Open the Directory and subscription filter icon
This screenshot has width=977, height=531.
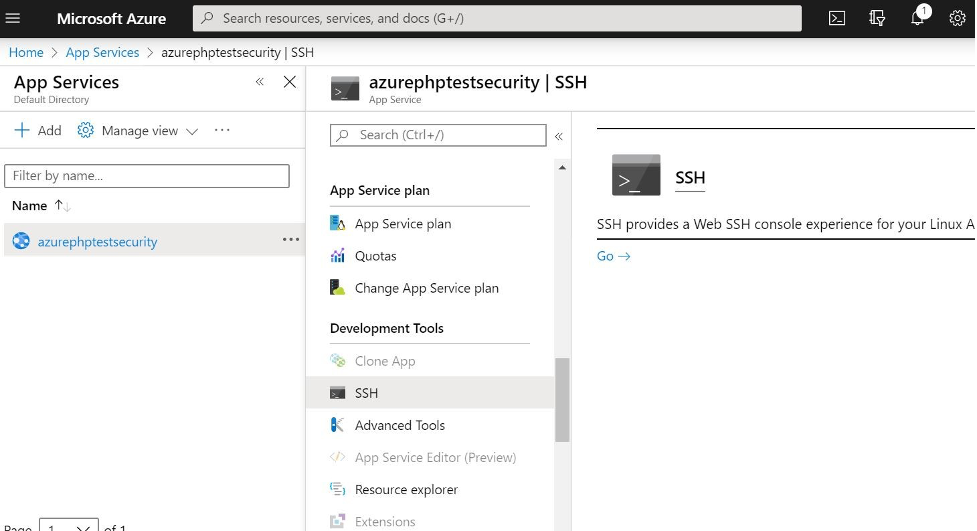877,18
